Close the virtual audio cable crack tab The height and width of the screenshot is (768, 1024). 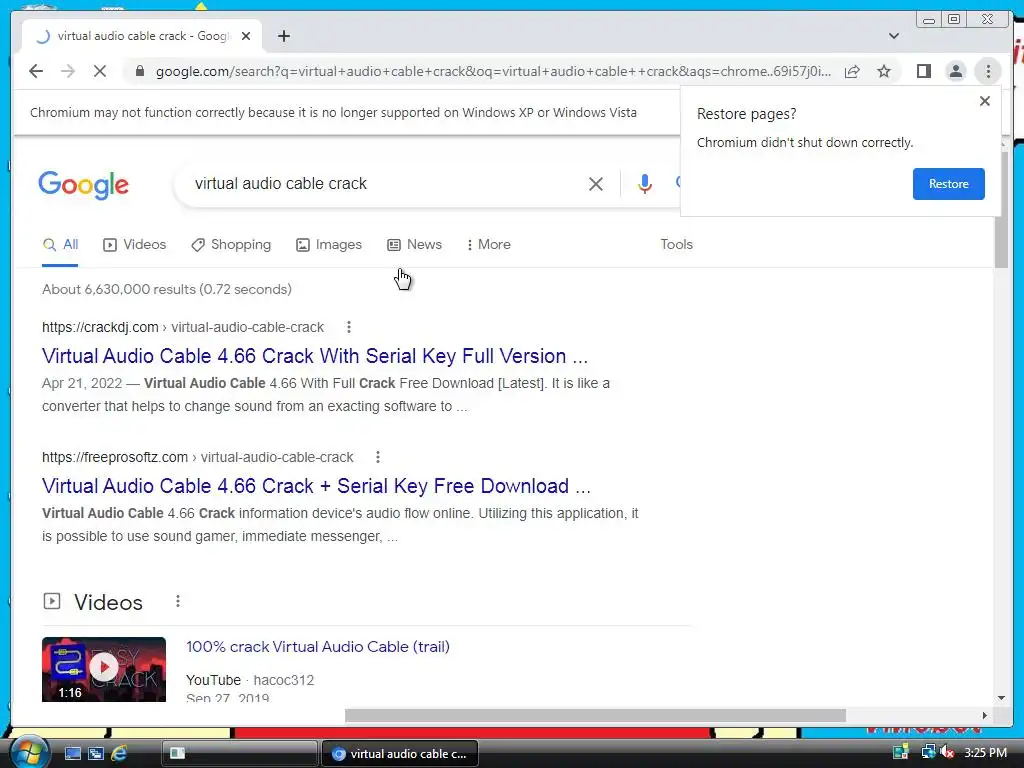[246, 36]
